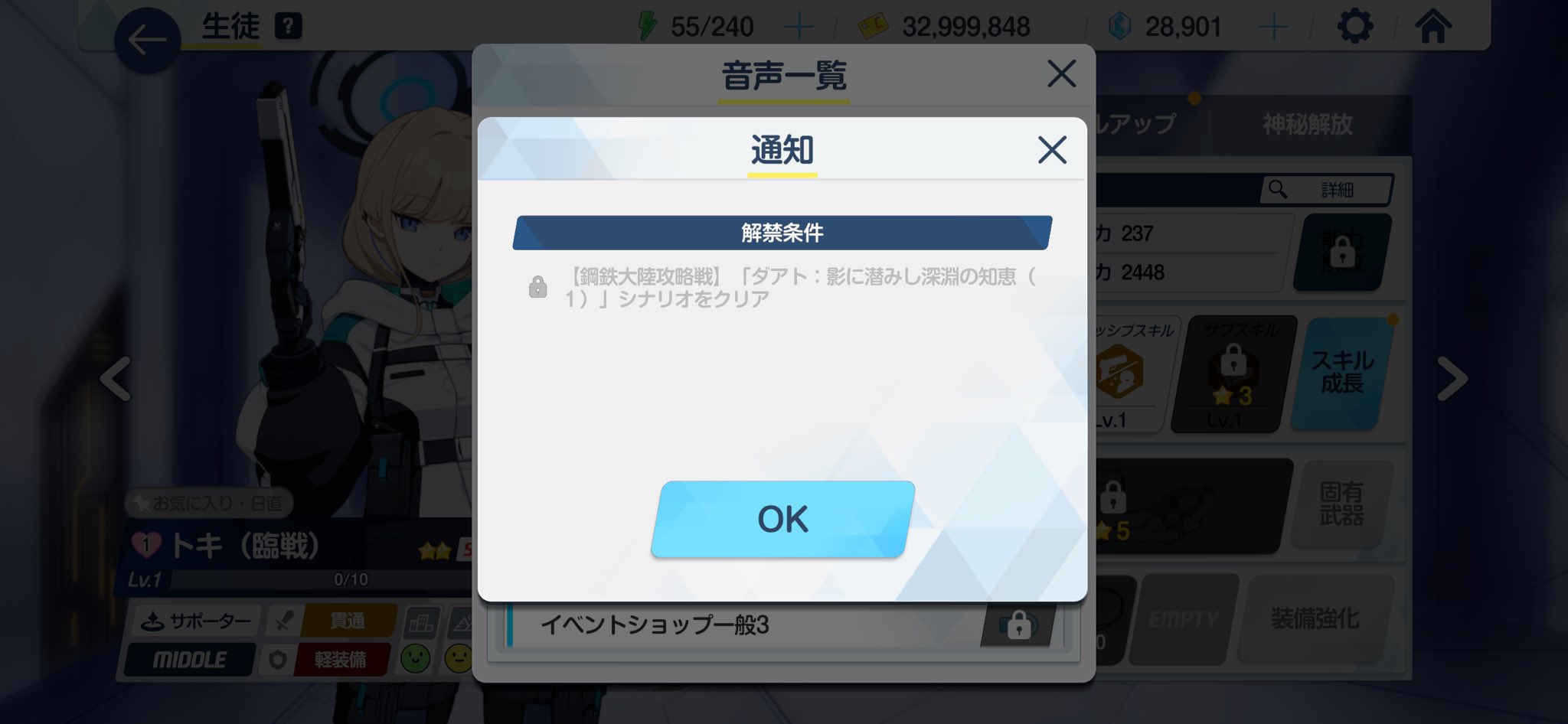The width and height of the screenshot is (1568, 724).
Task: Close the 音声一覧 window with X
Action: 1061,74
